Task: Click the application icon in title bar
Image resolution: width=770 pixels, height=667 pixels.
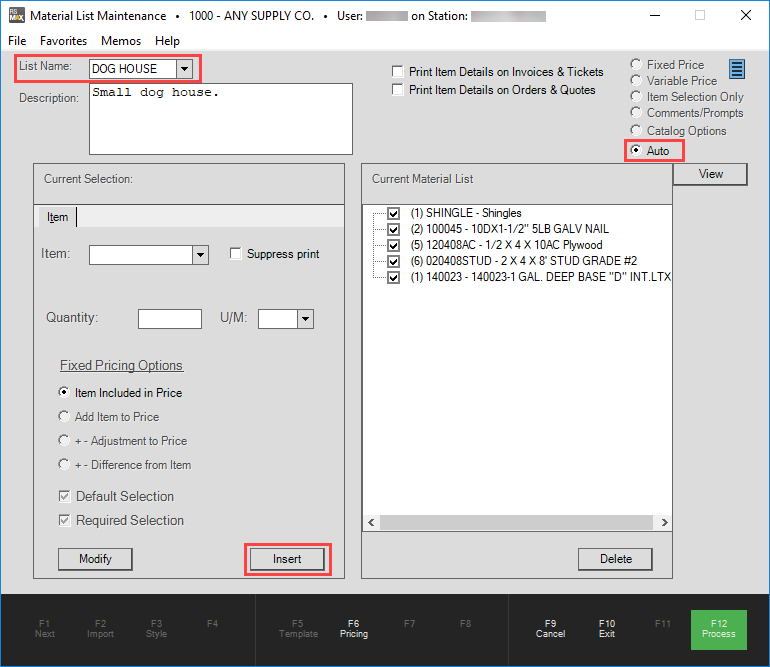Action: [16, 15]
